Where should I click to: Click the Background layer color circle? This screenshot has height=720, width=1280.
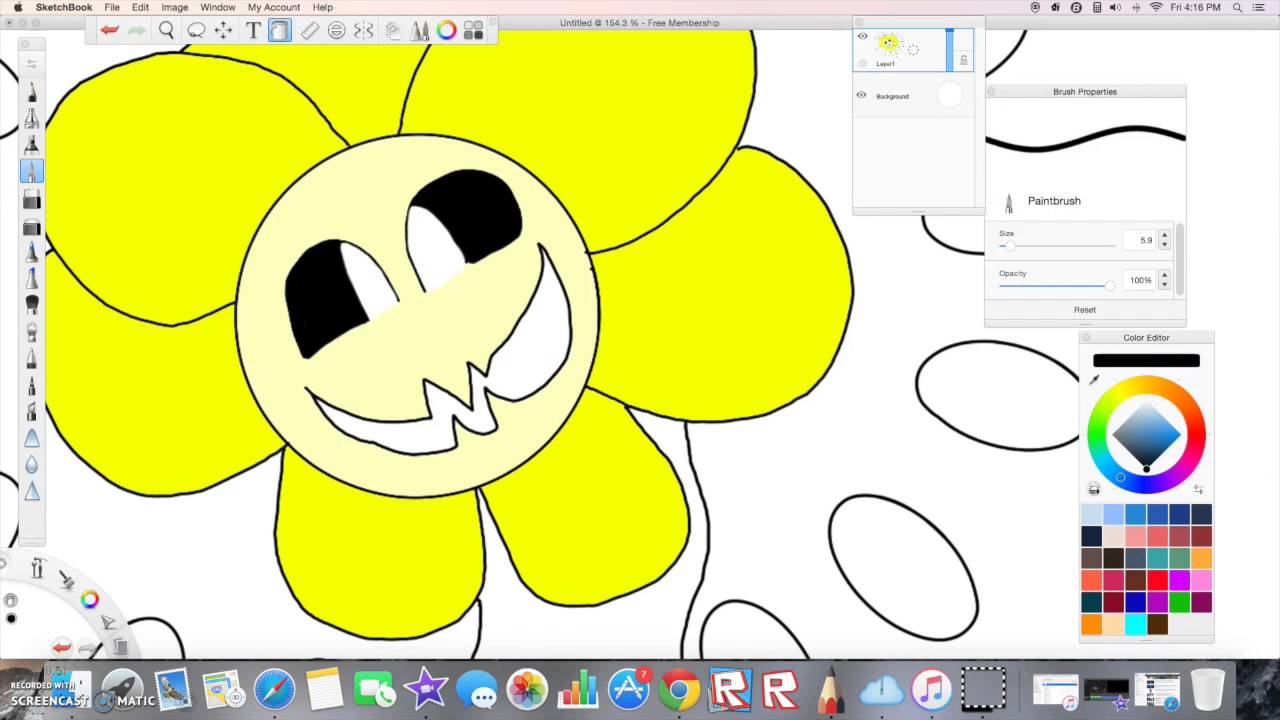coord(949,95)
